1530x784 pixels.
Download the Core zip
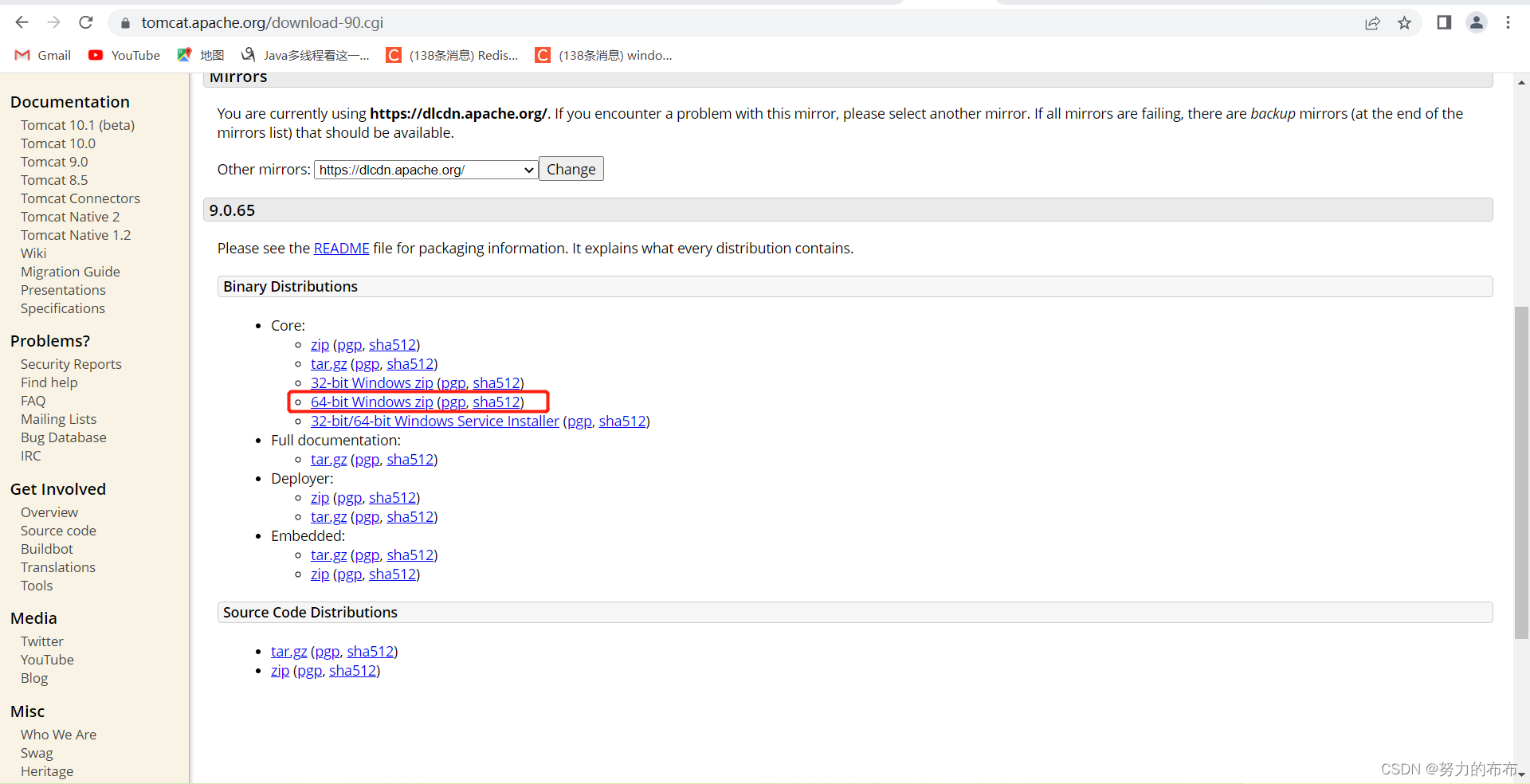[320, 345]
